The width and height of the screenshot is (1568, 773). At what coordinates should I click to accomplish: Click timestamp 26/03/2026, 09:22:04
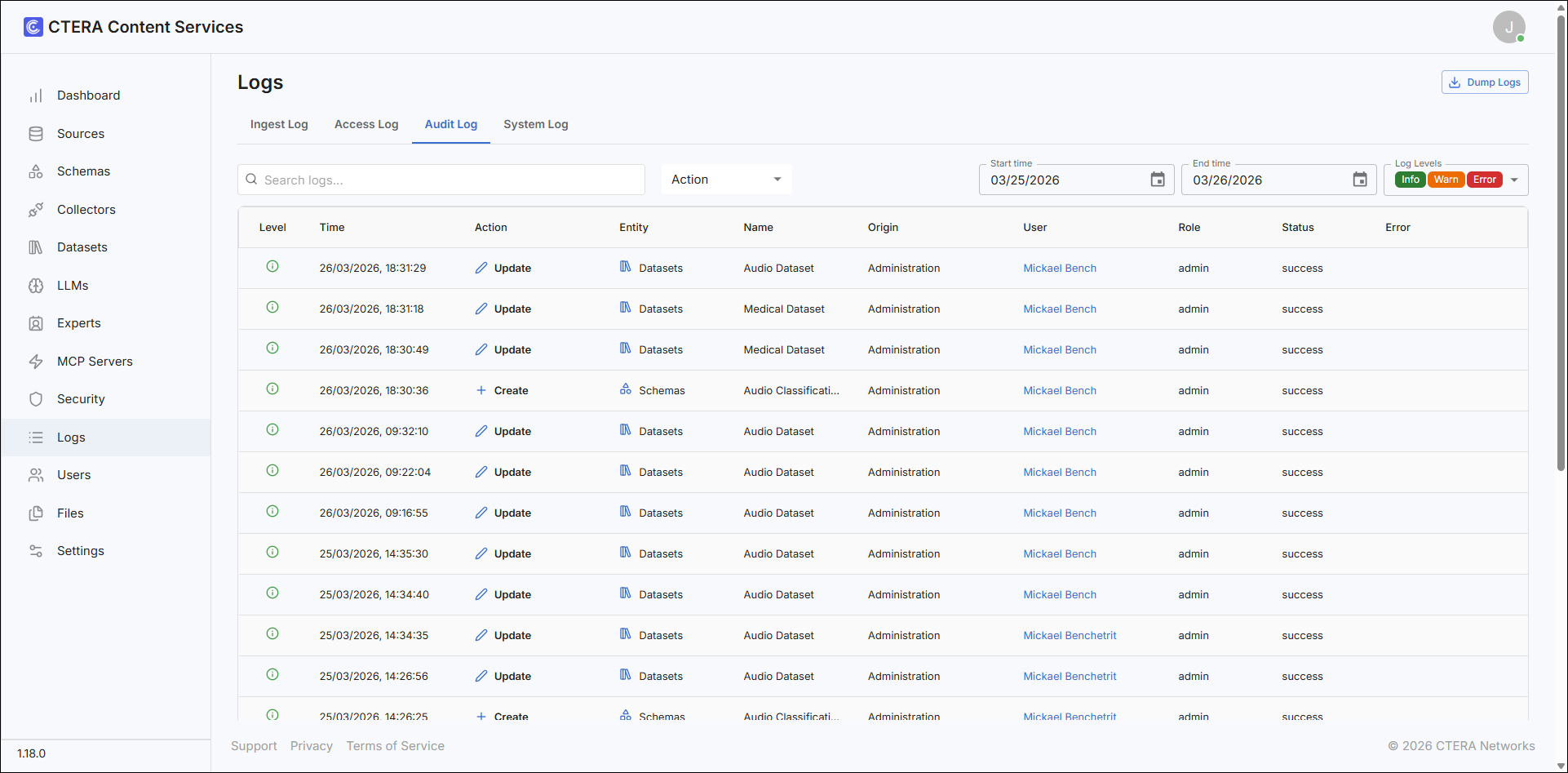pyautogui.click(x=375, y=473)
